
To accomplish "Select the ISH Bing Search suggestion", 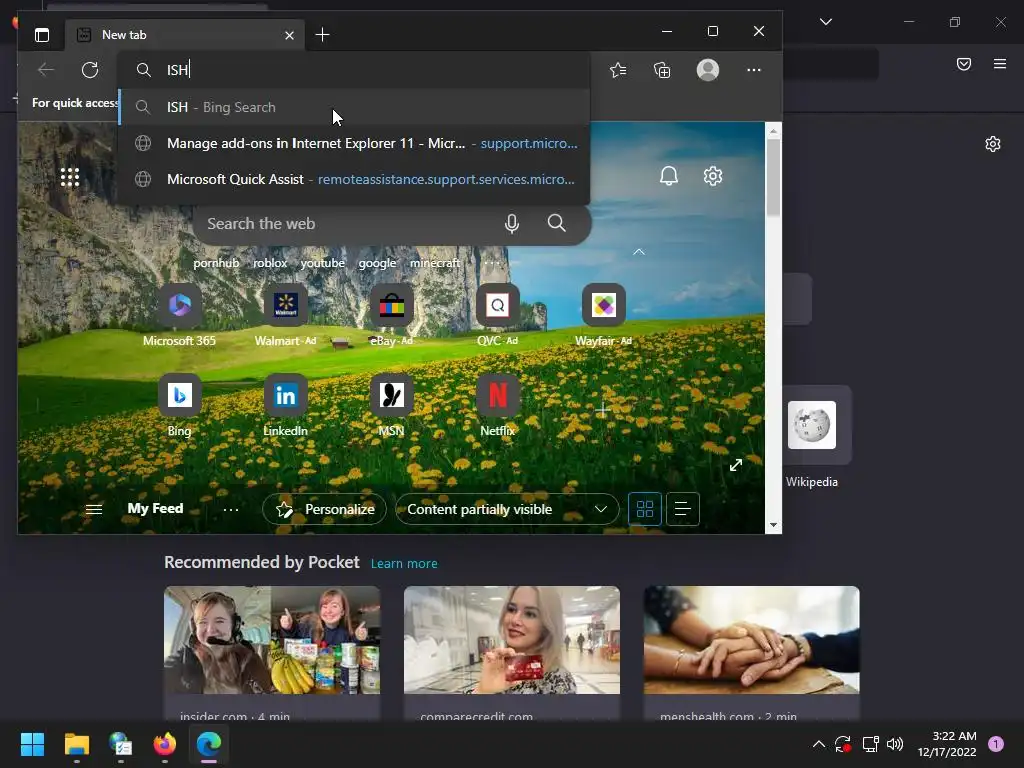I will click(354, 107).
